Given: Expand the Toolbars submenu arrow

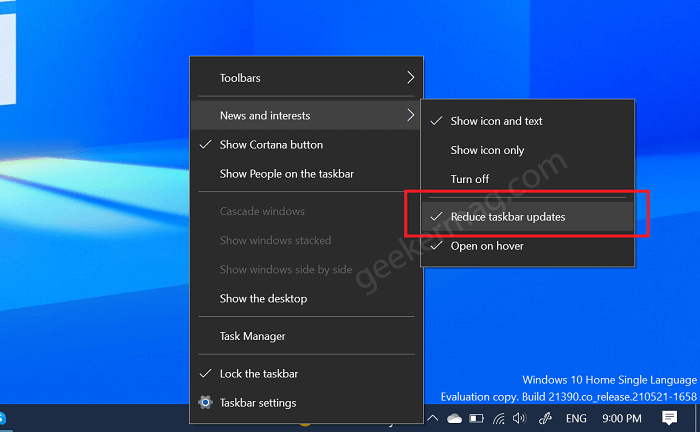Looking at the screenshot, I should 410,78.
